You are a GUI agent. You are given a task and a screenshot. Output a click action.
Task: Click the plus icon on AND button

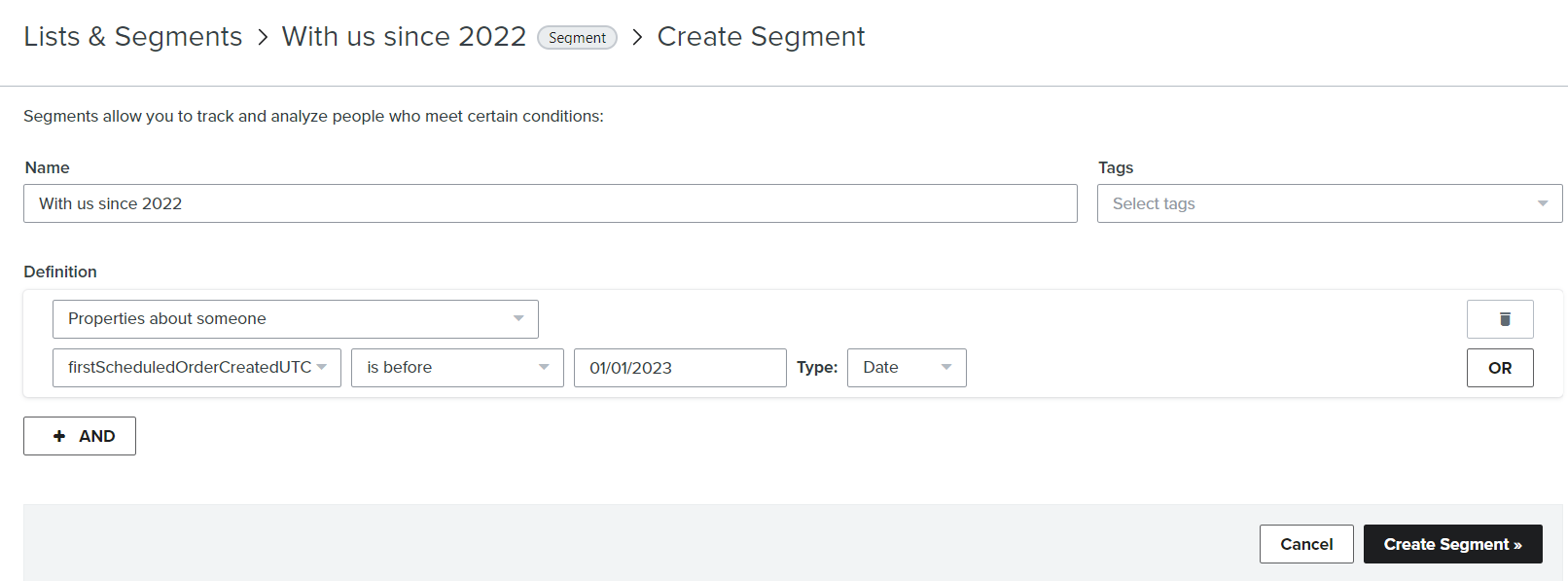(59, 436)
